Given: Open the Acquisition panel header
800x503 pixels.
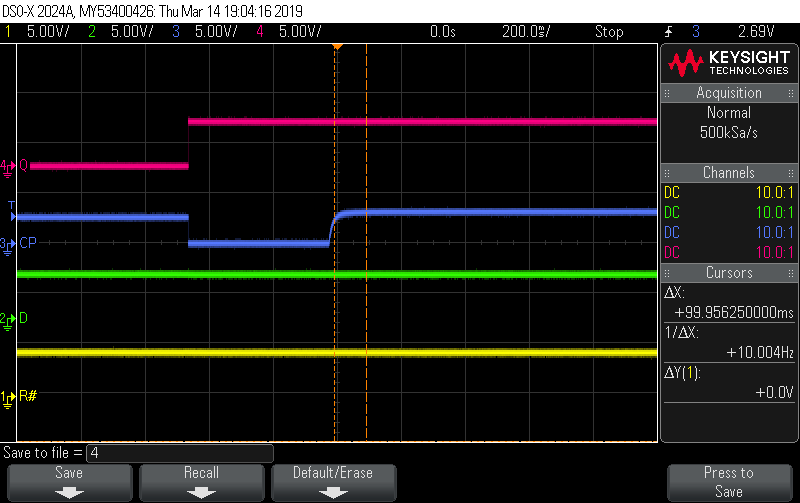Looking at the screenshot, I should pyautogui.click(x=729, y=93).
